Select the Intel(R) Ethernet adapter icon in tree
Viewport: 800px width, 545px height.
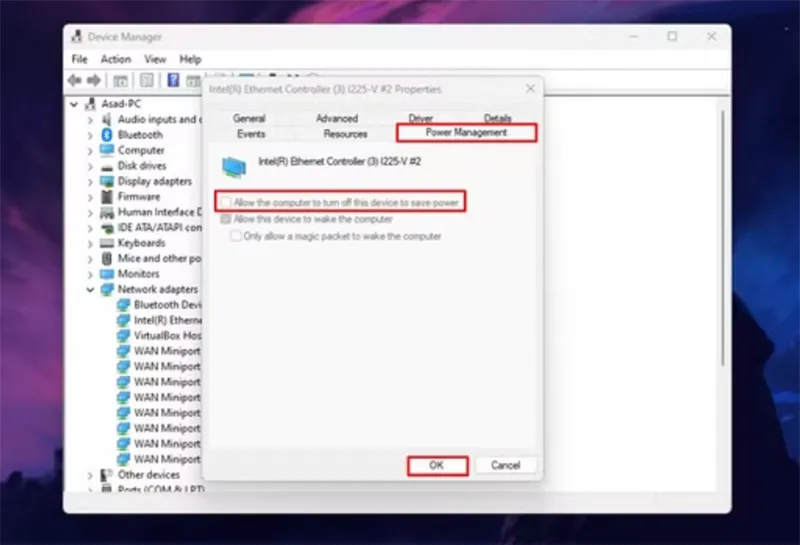click(x=123, y=320)
